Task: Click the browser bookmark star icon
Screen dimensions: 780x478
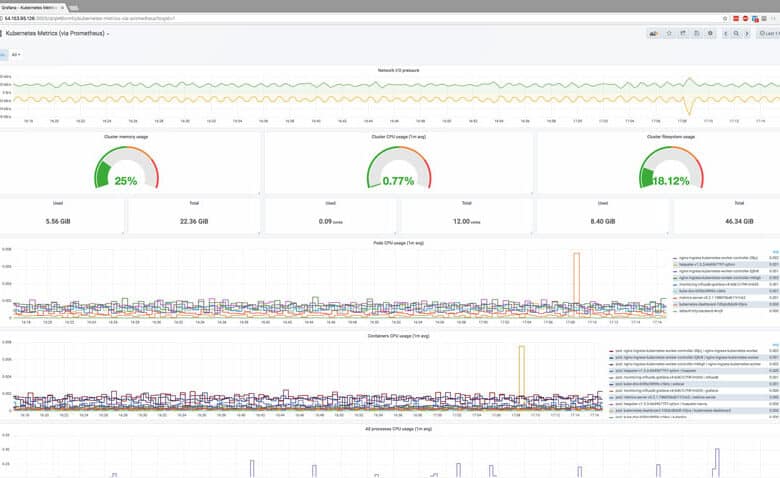Action: 725,18
